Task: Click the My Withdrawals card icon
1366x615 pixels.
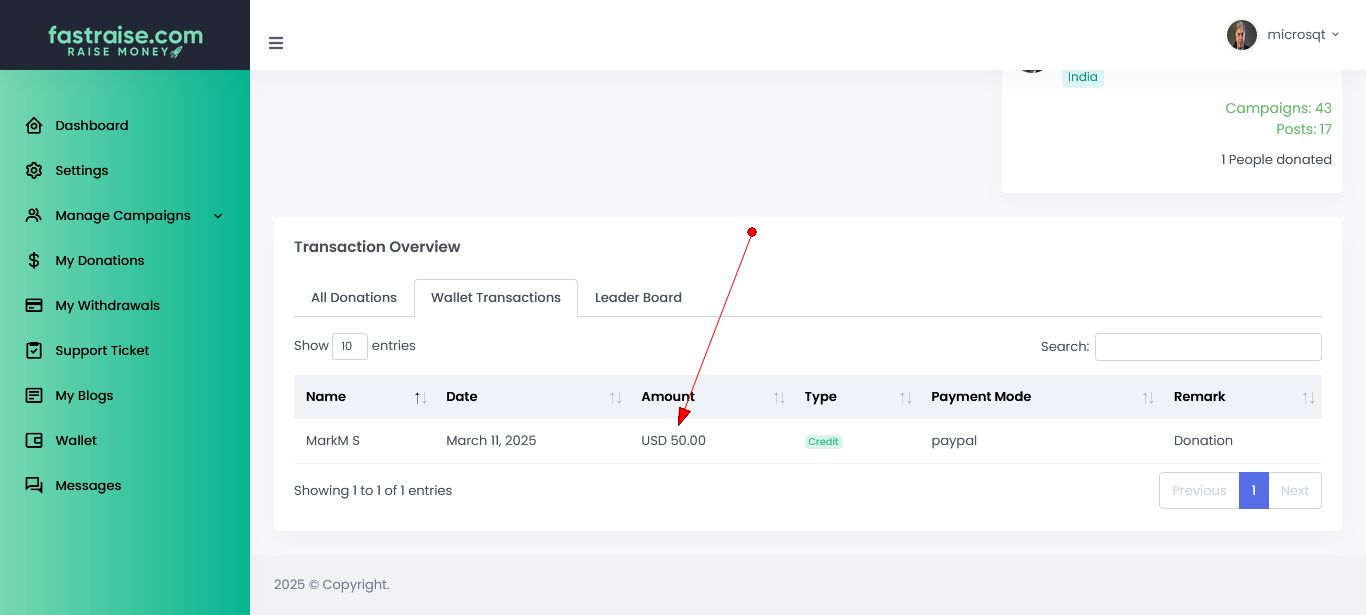Action: point(34,306)
